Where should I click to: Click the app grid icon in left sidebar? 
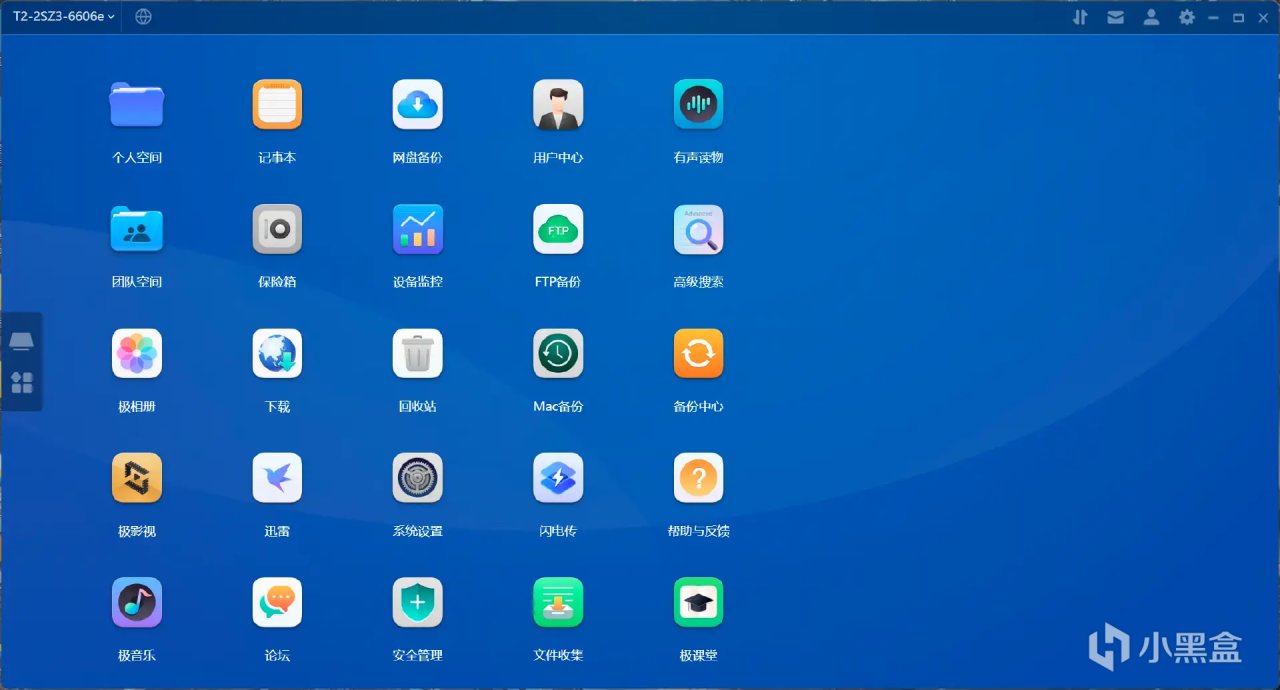coord(21,382)
